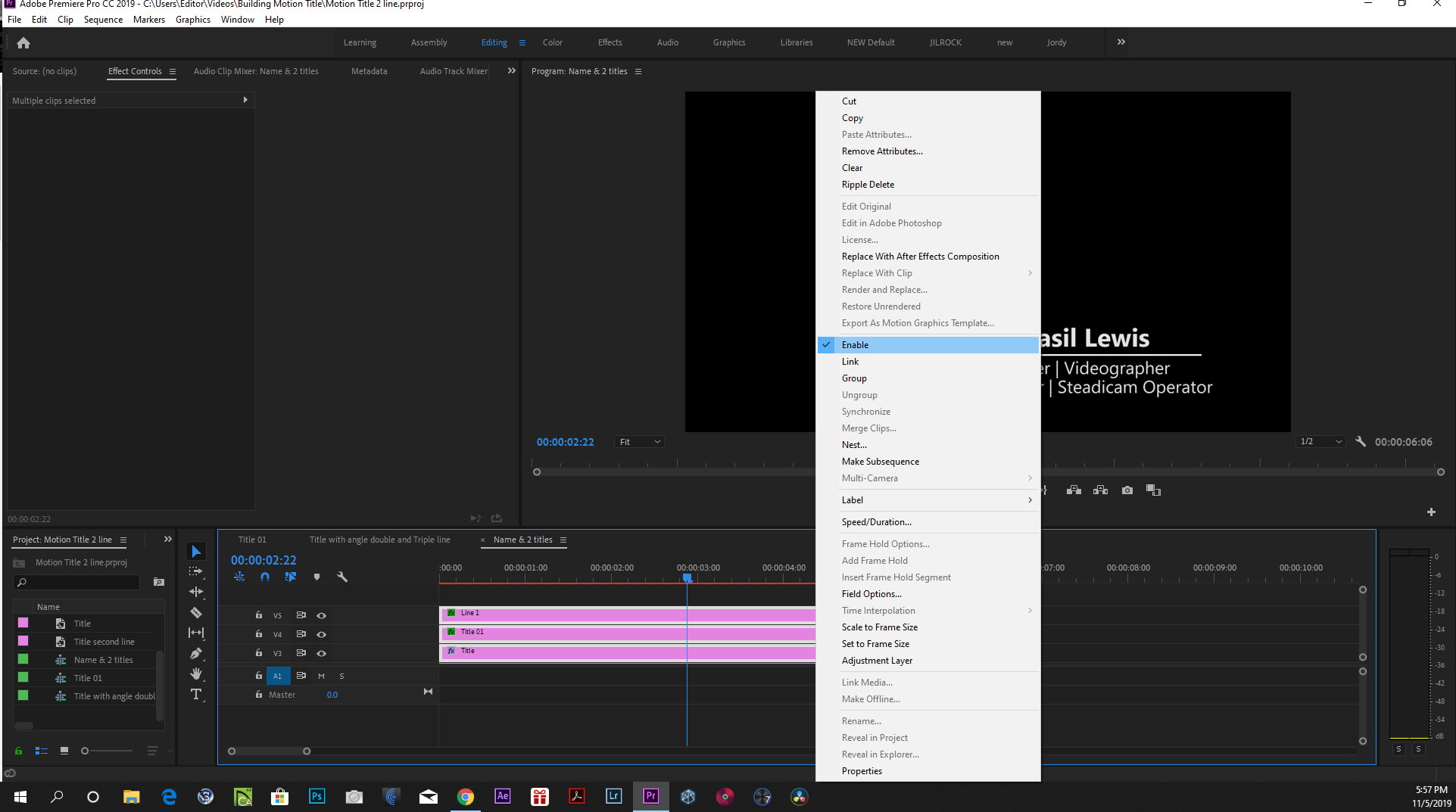Select the Pen tool
1456x812 pixels.
[x=196, y=654]
